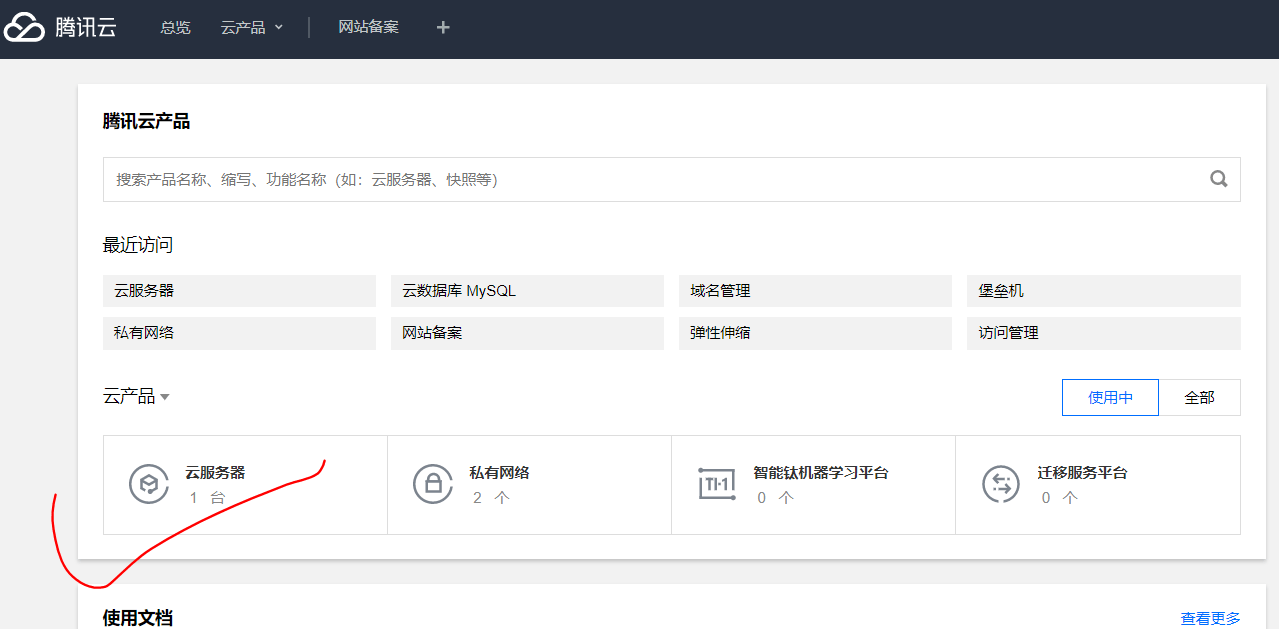
Task: Open recently visited 云服务器
Action: coord(239,291)
